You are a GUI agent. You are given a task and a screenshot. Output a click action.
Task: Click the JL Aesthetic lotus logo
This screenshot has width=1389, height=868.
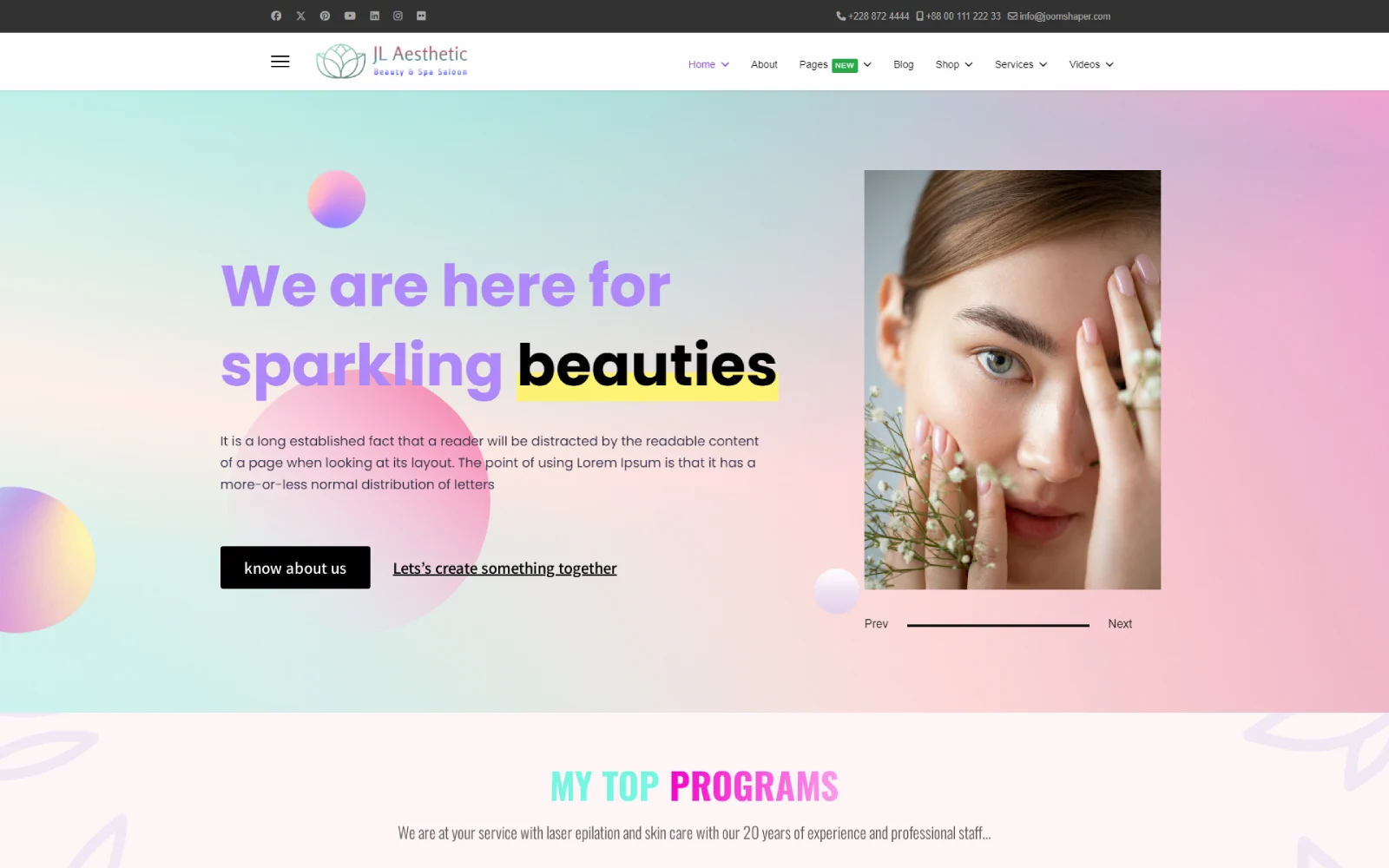[x=392, y=61]
